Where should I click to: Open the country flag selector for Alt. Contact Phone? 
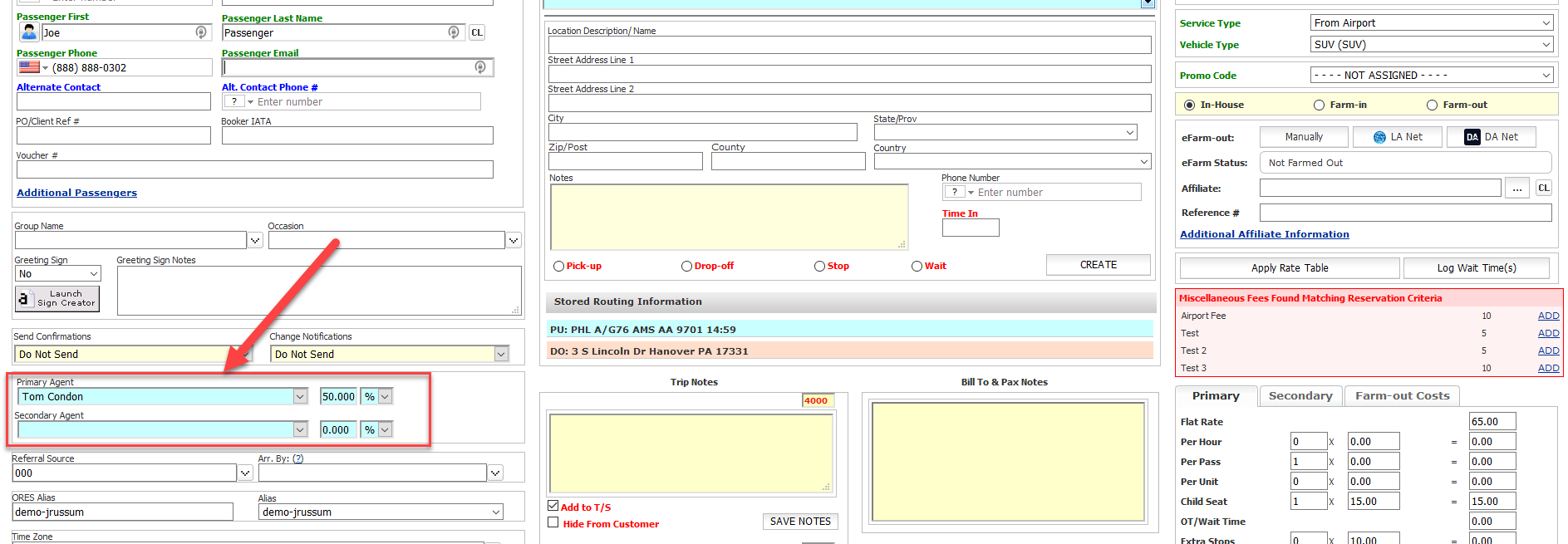click(238, 101)
